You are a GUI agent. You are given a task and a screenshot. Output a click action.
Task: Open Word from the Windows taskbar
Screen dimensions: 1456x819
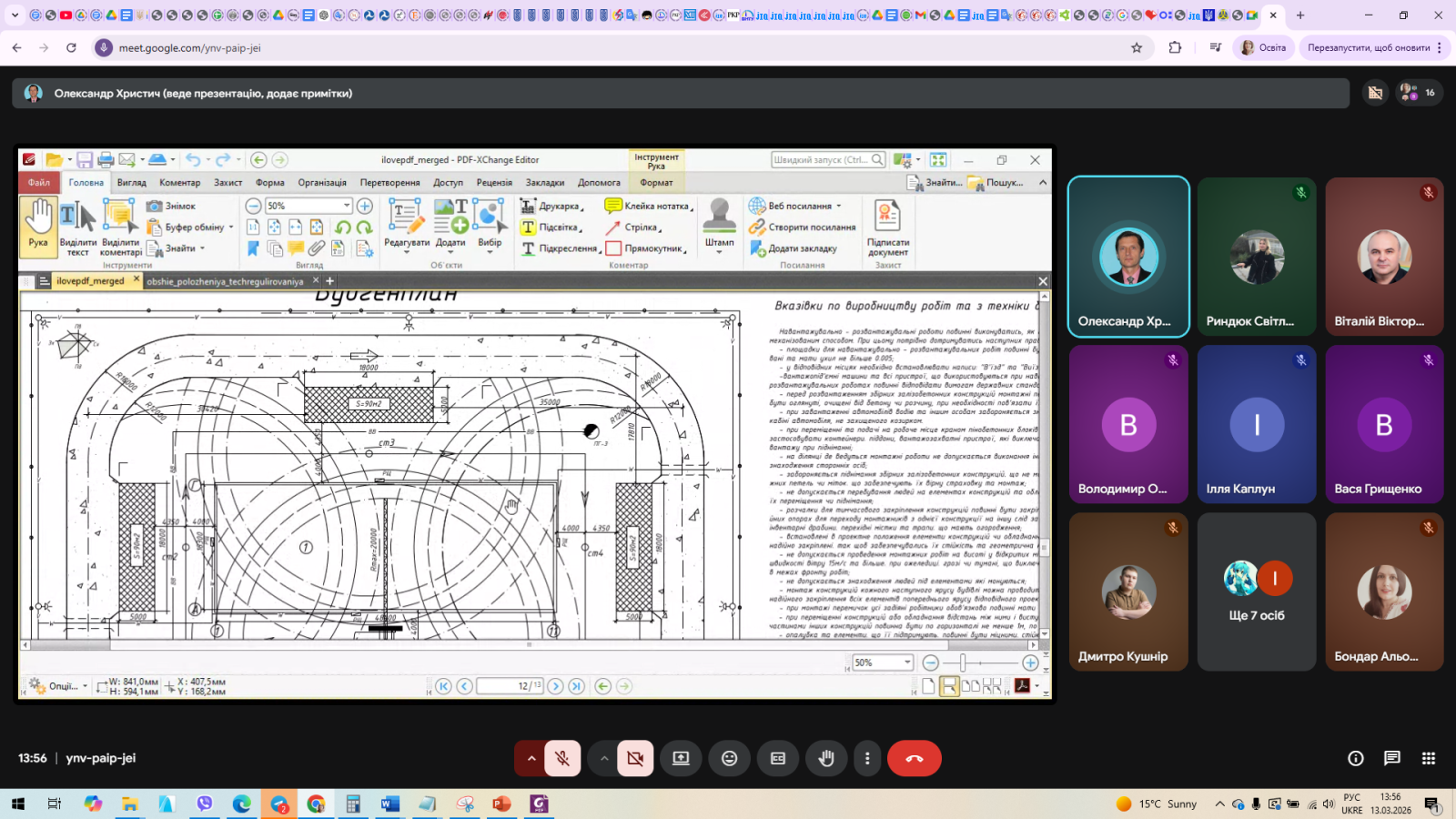[389, 804]
